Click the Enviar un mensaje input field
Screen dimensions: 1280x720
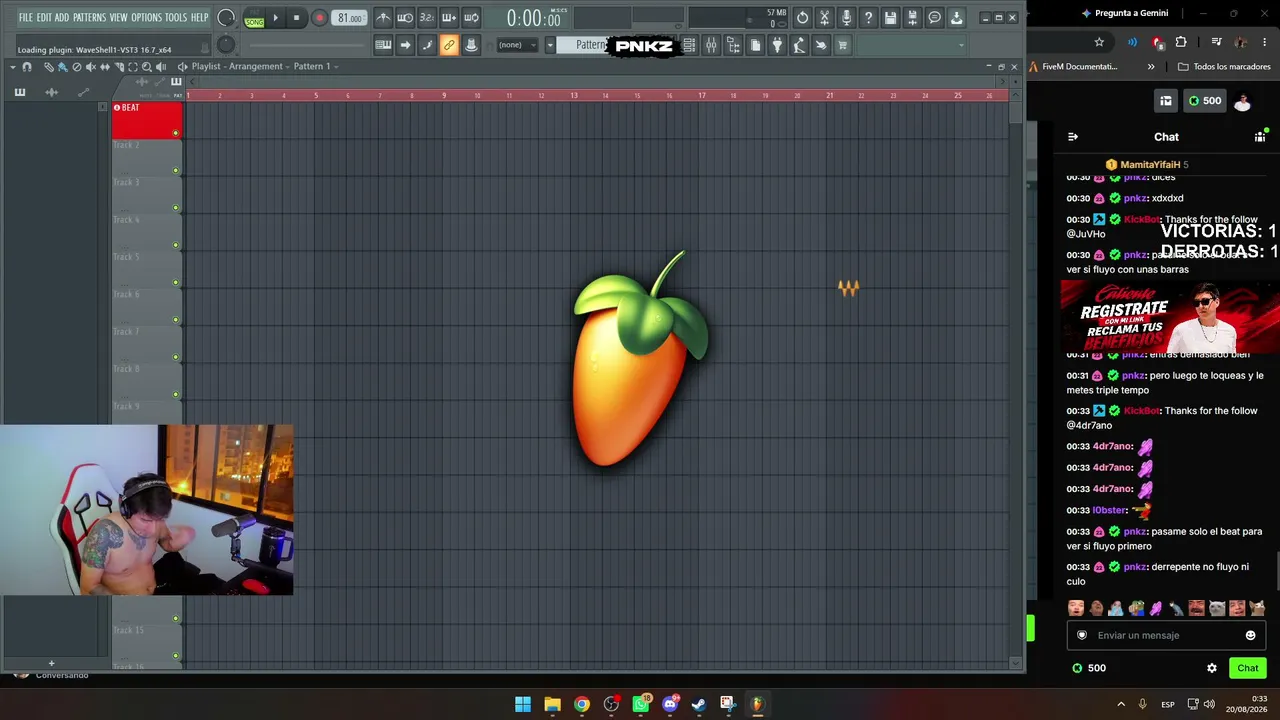(x=1166, y=635)
